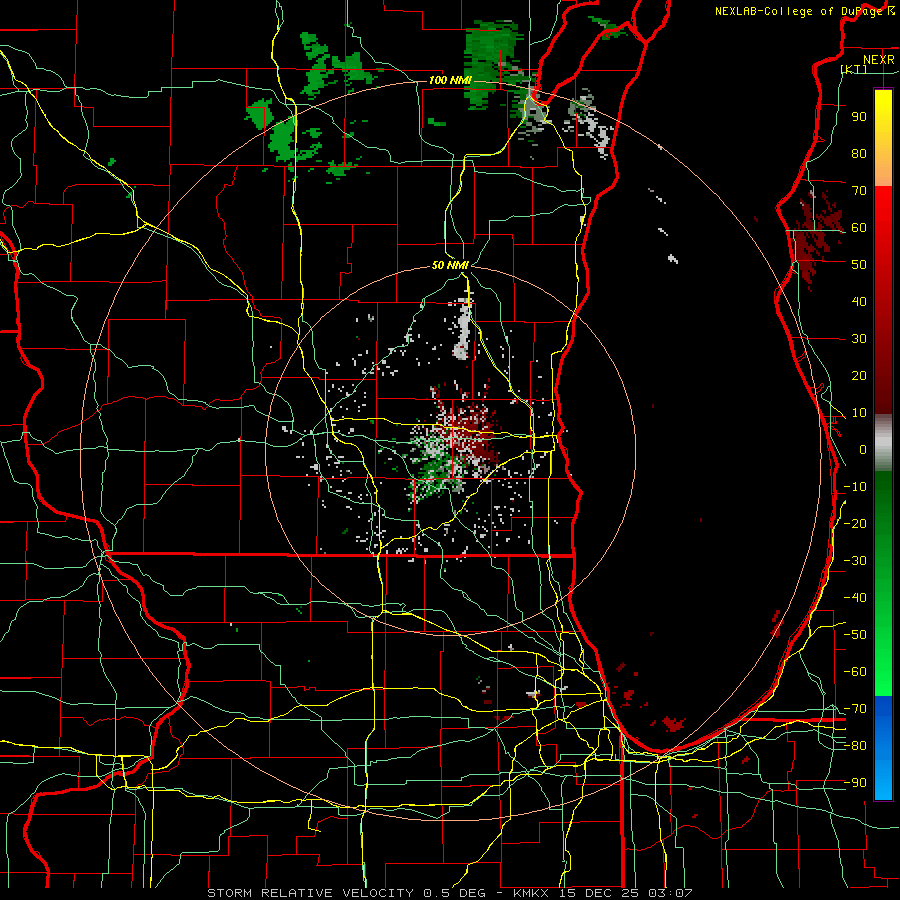Click the -30 value on velocity scale
This screenshot has width=900, height=900.
point(855,561)
